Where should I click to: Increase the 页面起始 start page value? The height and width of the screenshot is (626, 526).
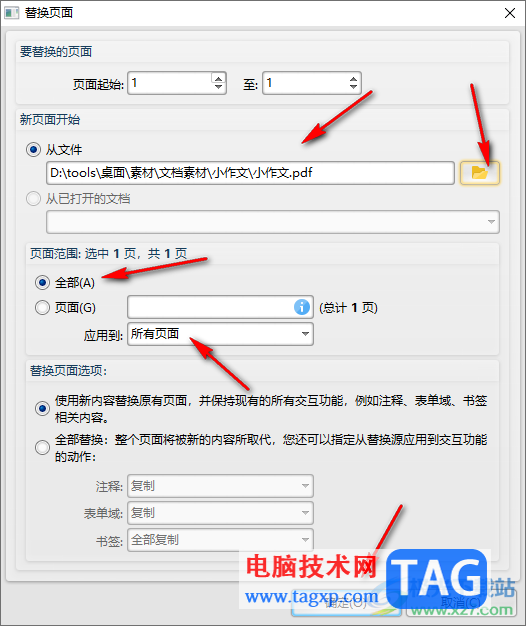(x=218, y=79)
